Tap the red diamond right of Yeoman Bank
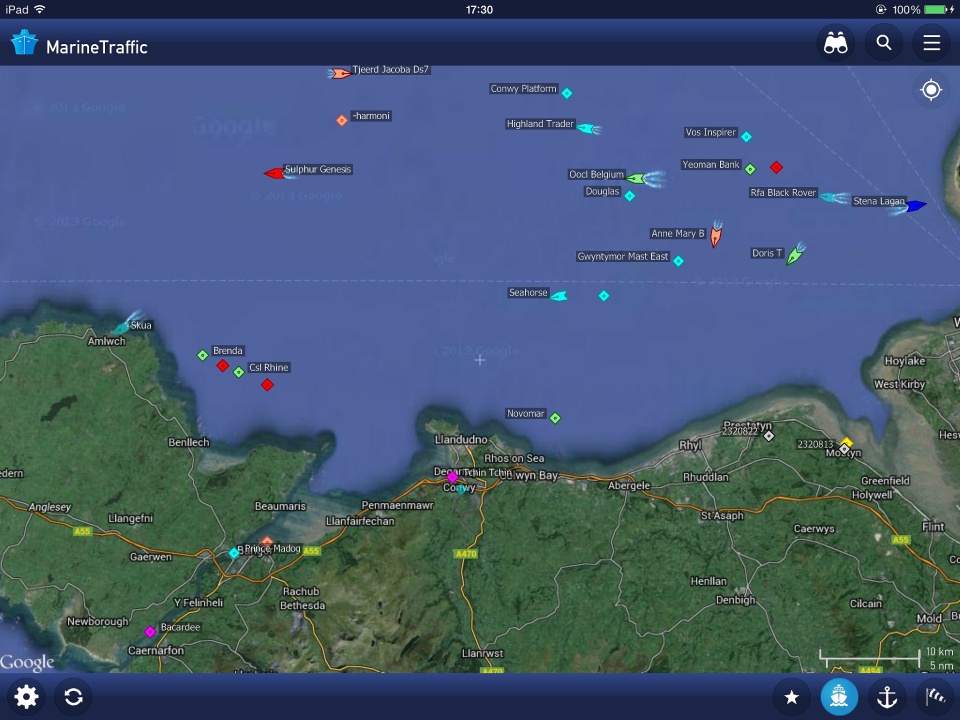This screenshot has width=960, height=720. coord(776,167)
